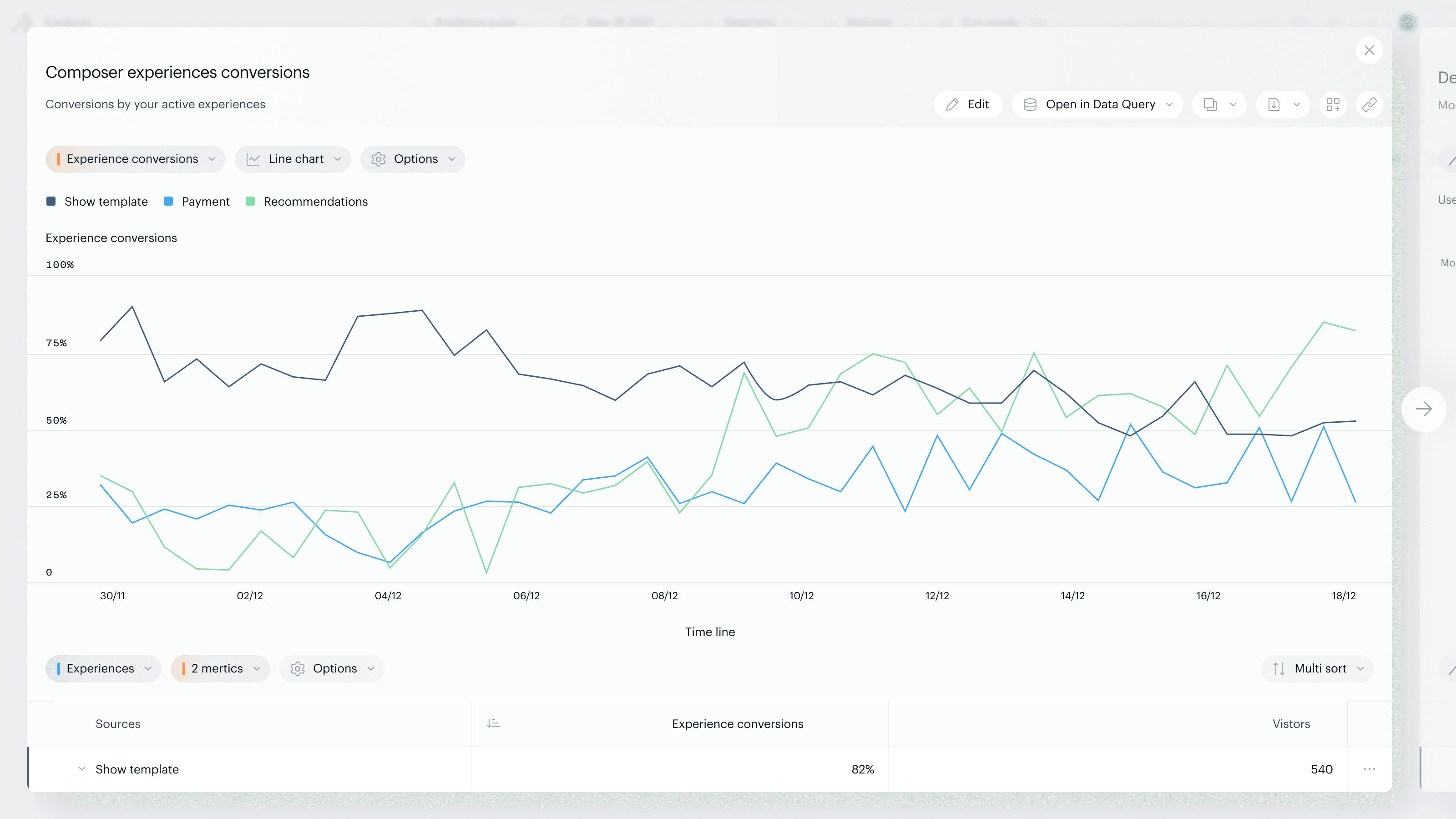Open the Experience conversions metric dropdown
The image size is (1456, 819).
point(135,159)
